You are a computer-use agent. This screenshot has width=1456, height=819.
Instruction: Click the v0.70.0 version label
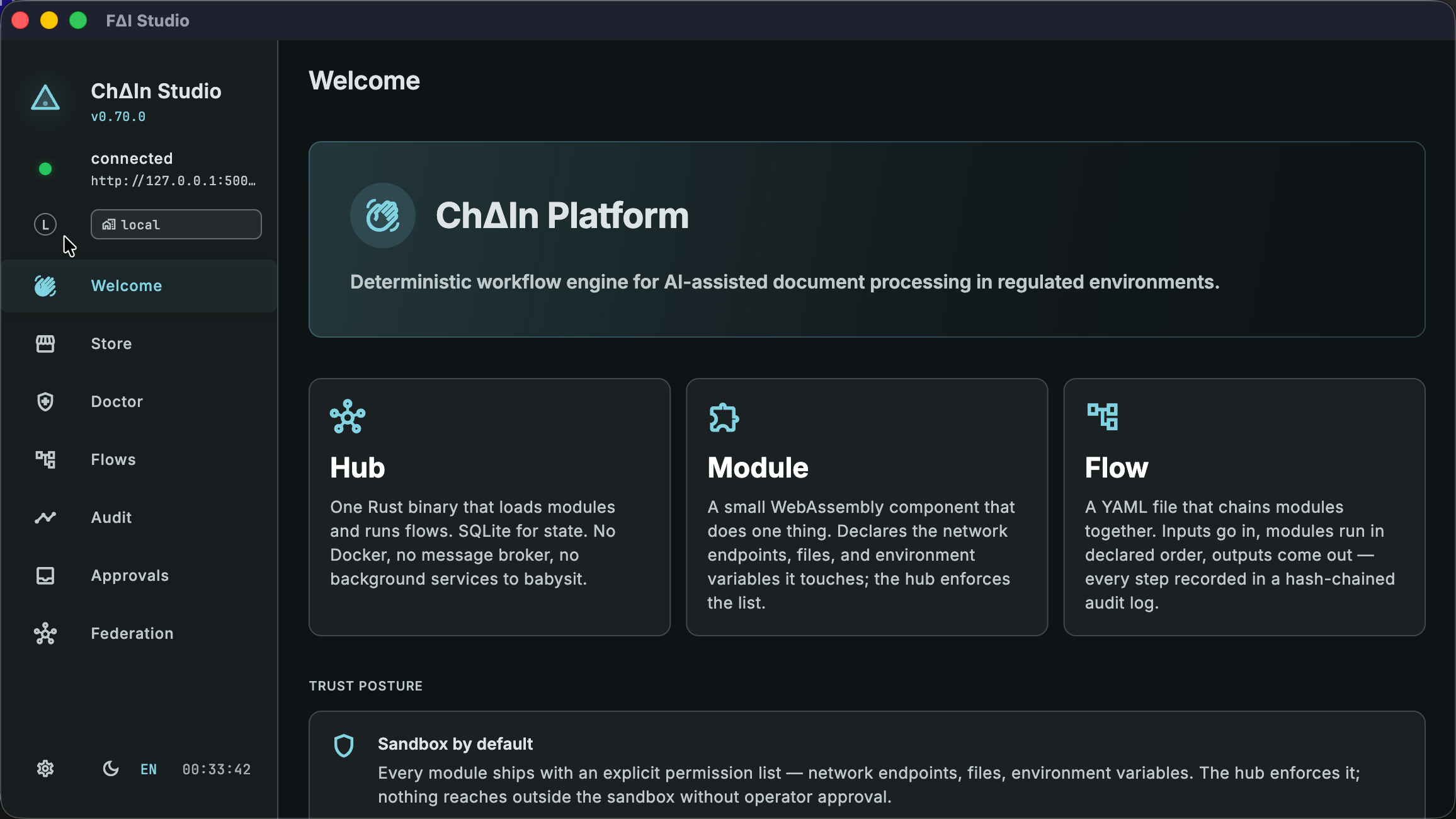click(x=118, y=117)
